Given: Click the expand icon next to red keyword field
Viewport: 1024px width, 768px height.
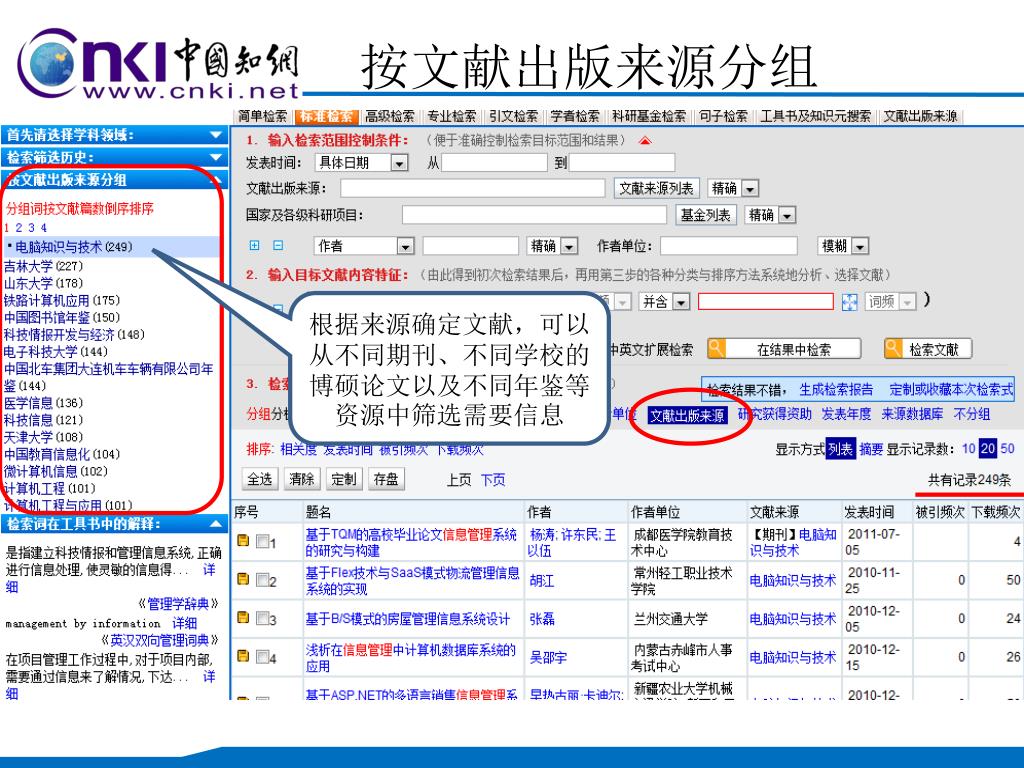Looking at the screenshot, I should pyautogui.click(x=849, y=302).
